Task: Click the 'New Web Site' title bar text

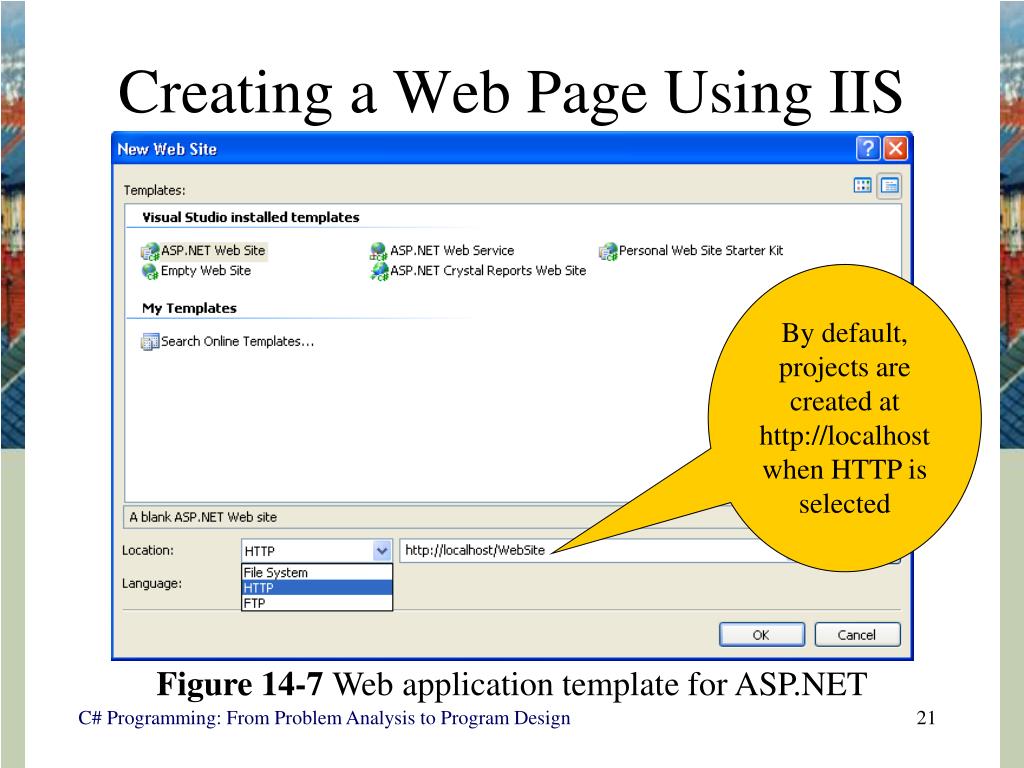Action: (x=167, y=150)
